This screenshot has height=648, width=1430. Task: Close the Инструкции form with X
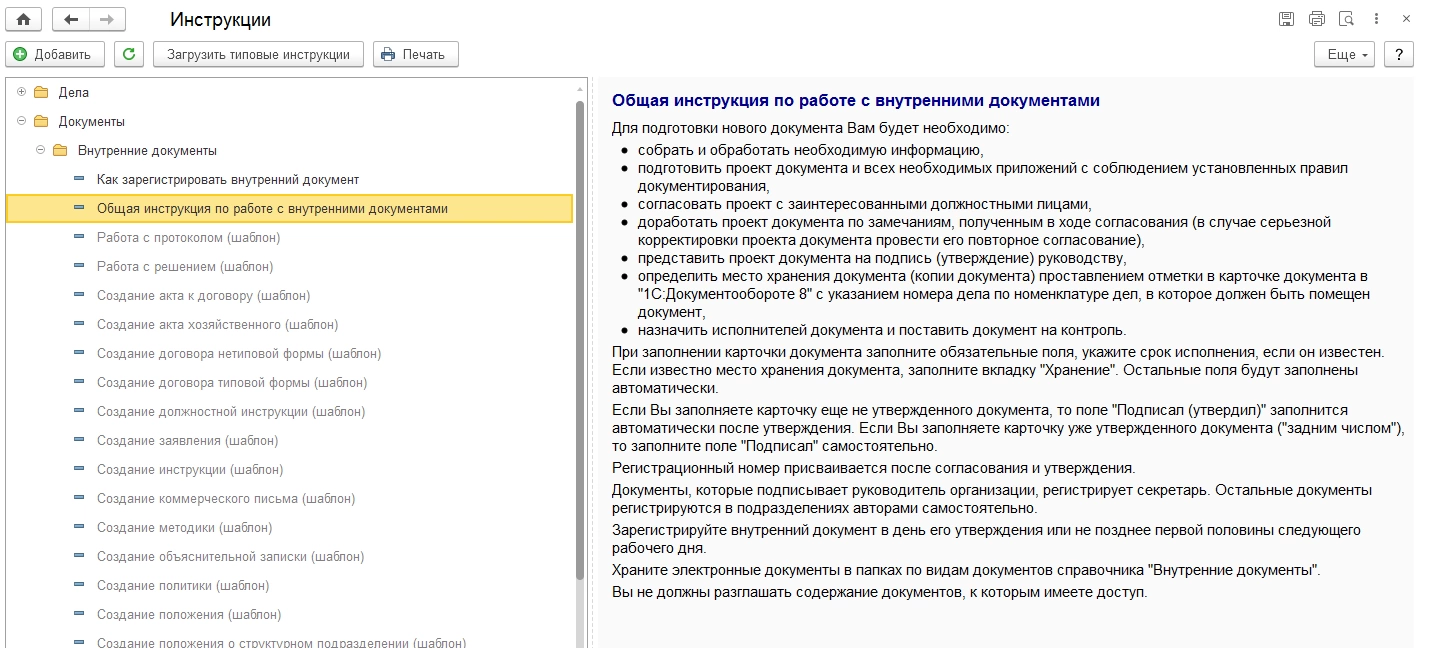1407,19
